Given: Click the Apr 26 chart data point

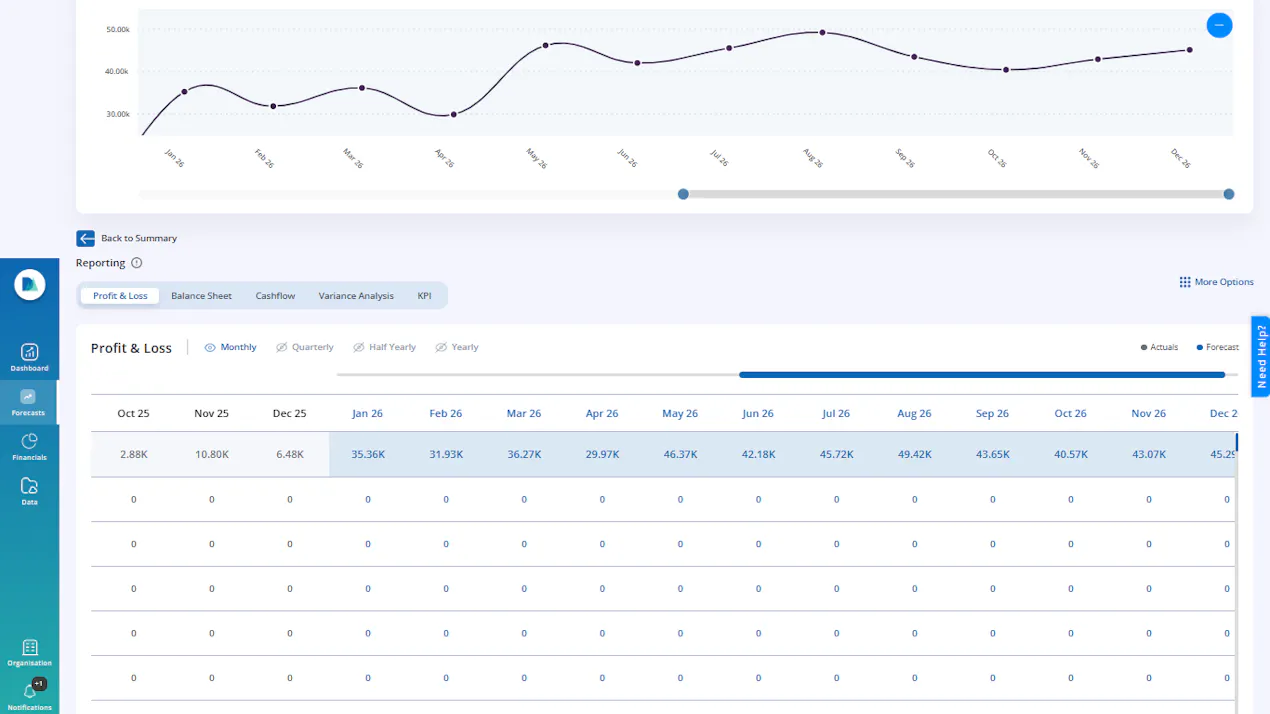Looking at the screenshot, I should pyautogui.click(x=454, y=115).
